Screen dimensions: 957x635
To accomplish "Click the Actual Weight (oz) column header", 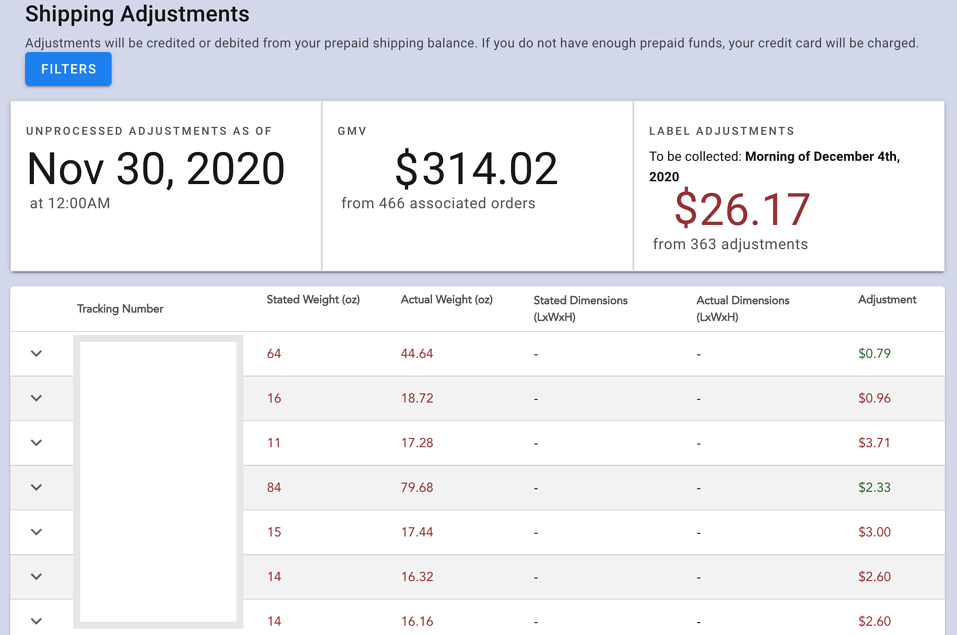I will tap(447, 300).
